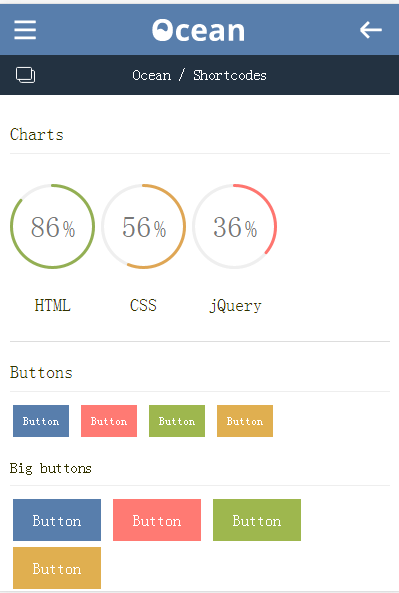Click the small blue Button

41,421
